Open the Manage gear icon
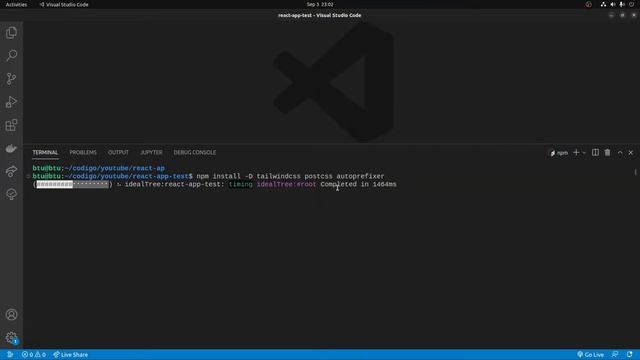This screenshot has width=640, height=360. pyautogui.click(x=11, y=338)
